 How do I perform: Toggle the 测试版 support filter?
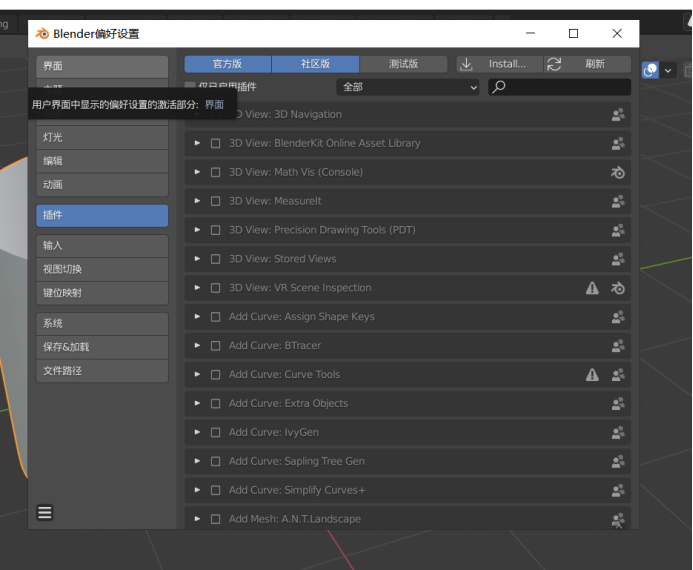pyautogui.click(x=404, y=64)
